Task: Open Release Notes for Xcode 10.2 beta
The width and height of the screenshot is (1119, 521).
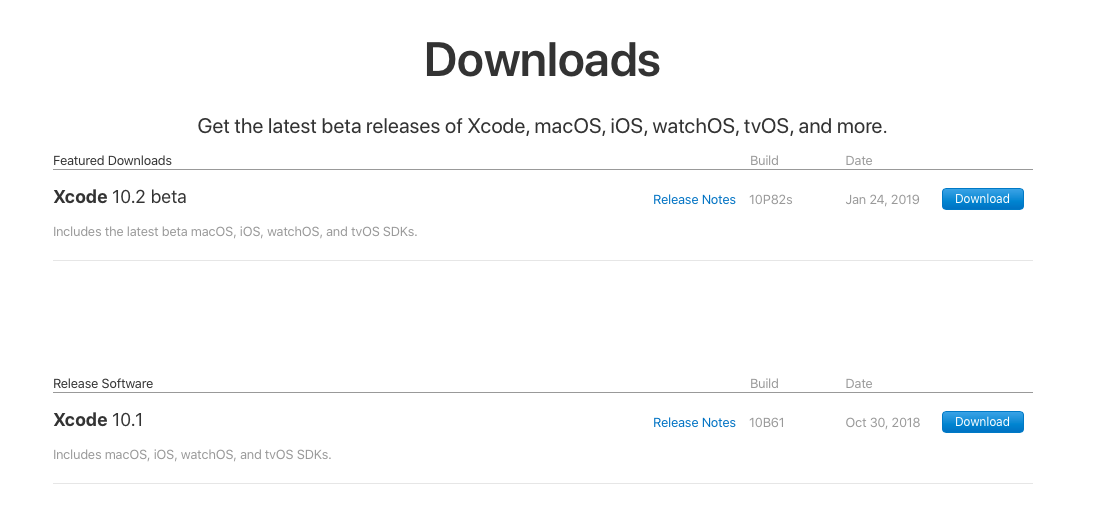Action: click(x=694, y=200)
